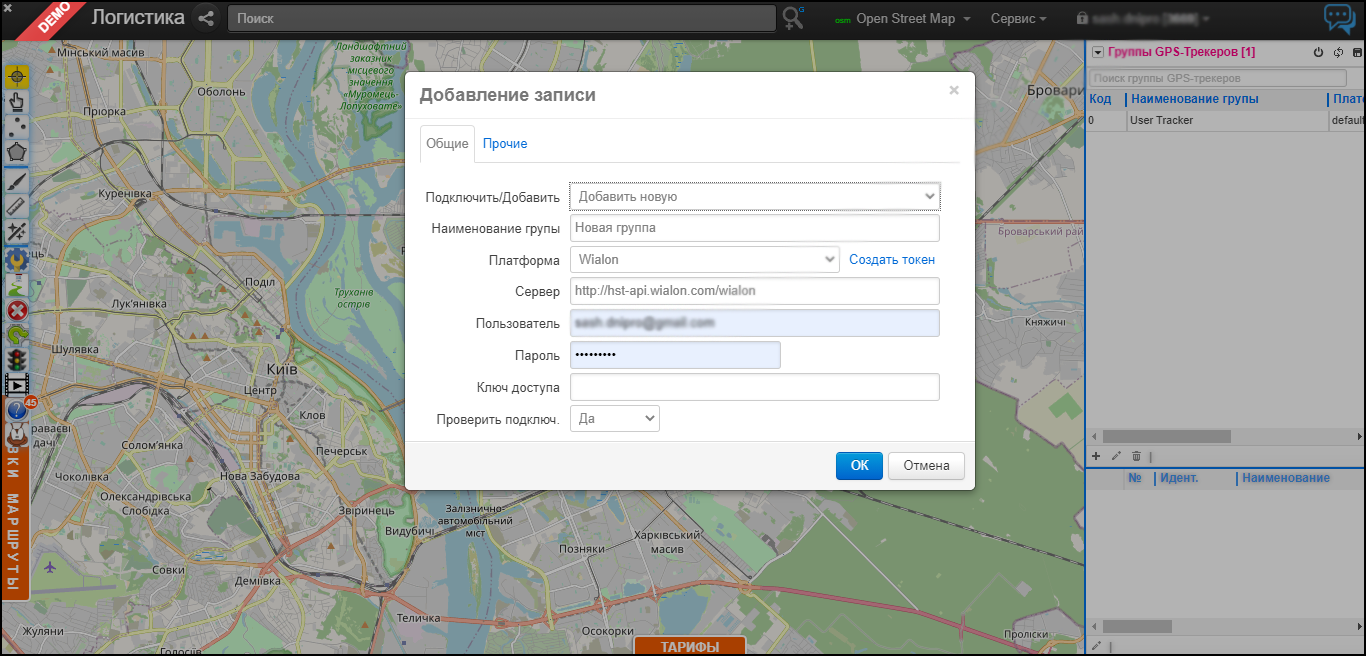Viewport: 1366px width, 656px height.
Task: Click the power icon in GPS trackers panel
Action: coord(1318,52)
